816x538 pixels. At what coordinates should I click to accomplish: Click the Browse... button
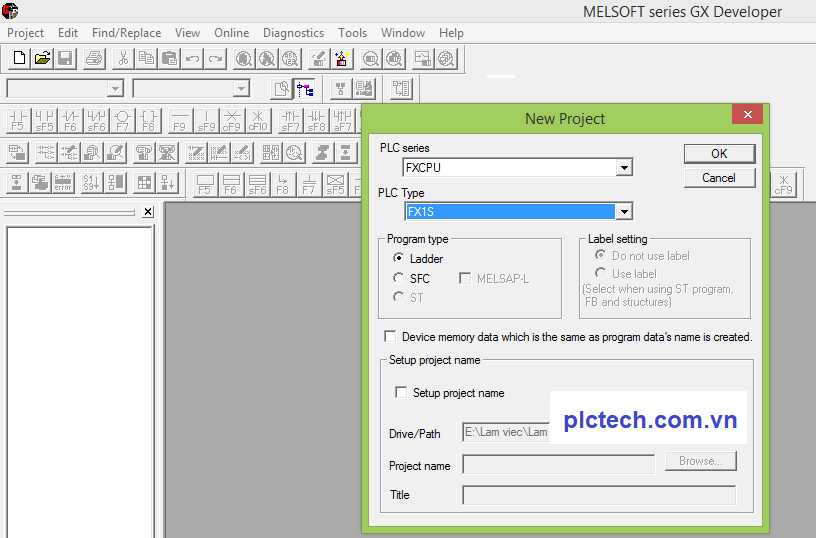(x=700, y=461)
